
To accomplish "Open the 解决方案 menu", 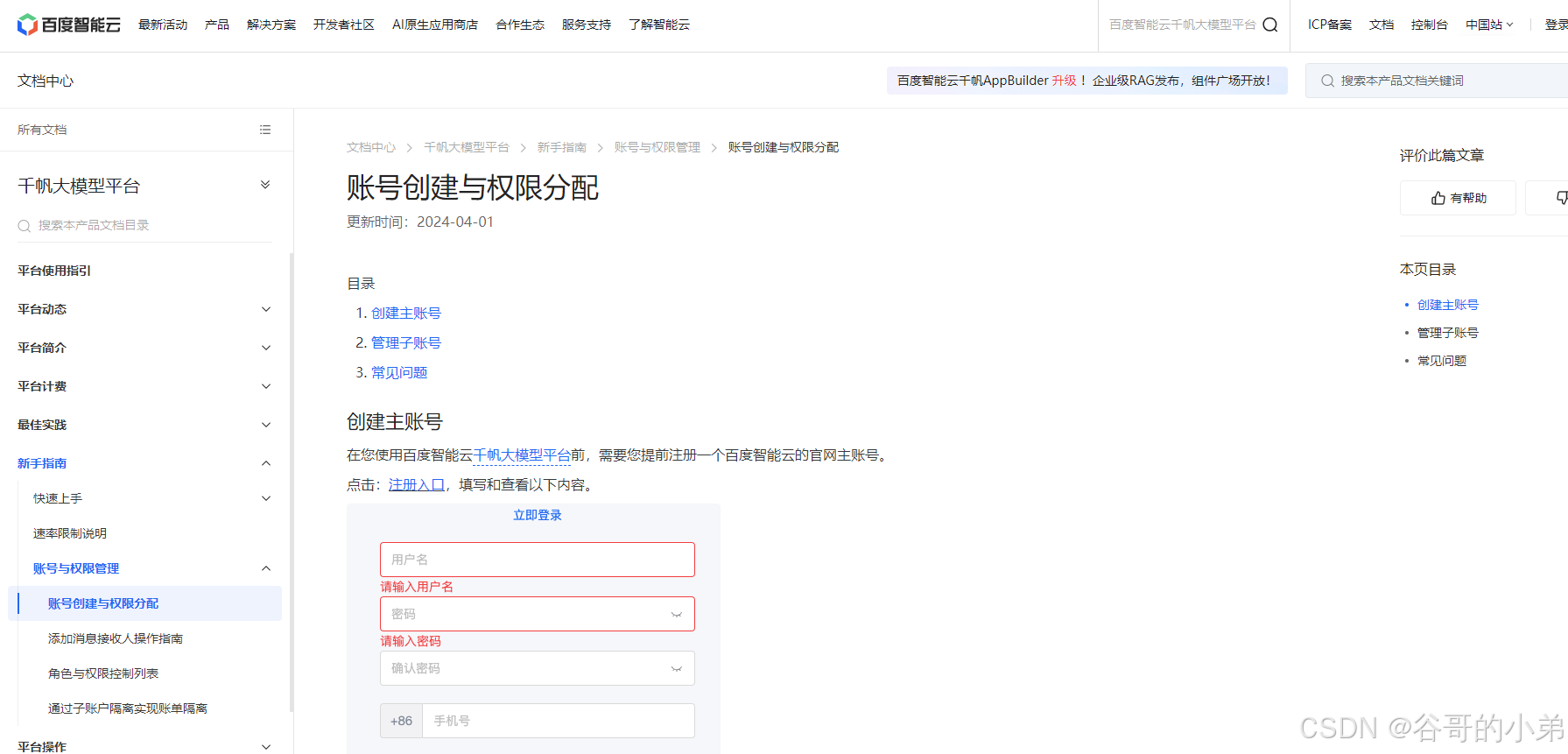I will [x=271, y=25].
